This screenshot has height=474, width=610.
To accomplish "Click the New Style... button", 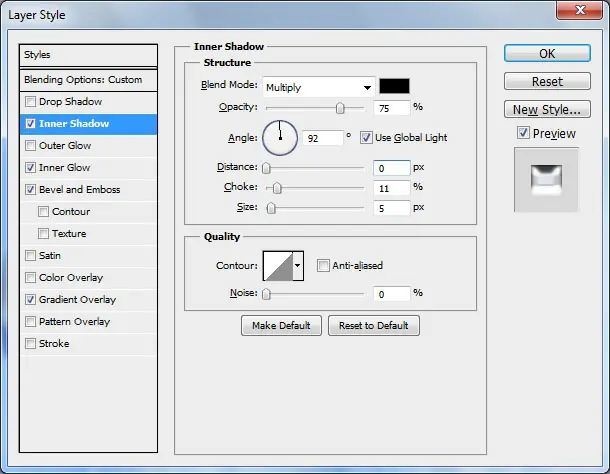I will click(x=547, y=109).
